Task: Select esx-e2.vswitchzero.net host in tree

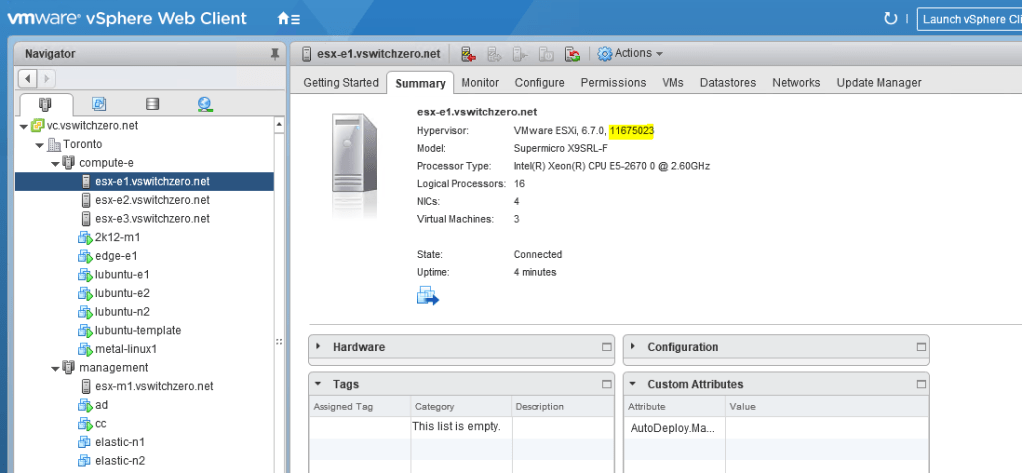Action: [x=152, y=199]
